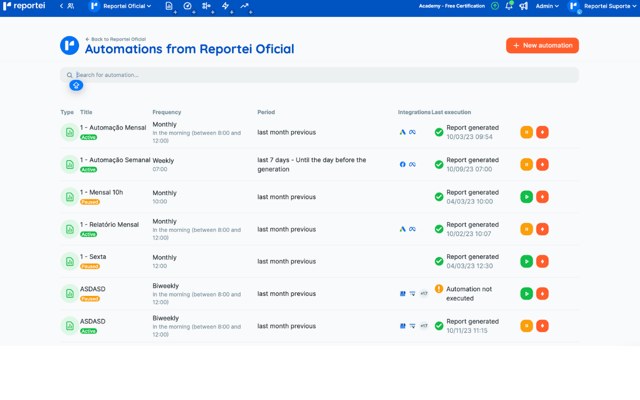Click the 10/09/23 07:00 execution timestamp
640x400 pixels.
point(469,169)
